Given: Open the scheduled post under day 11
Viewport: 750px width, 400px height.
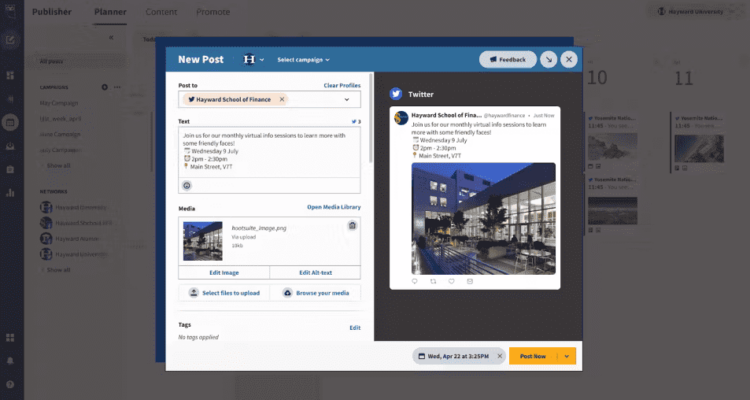Looking at the screenshot, I should (x=698, y=142).
